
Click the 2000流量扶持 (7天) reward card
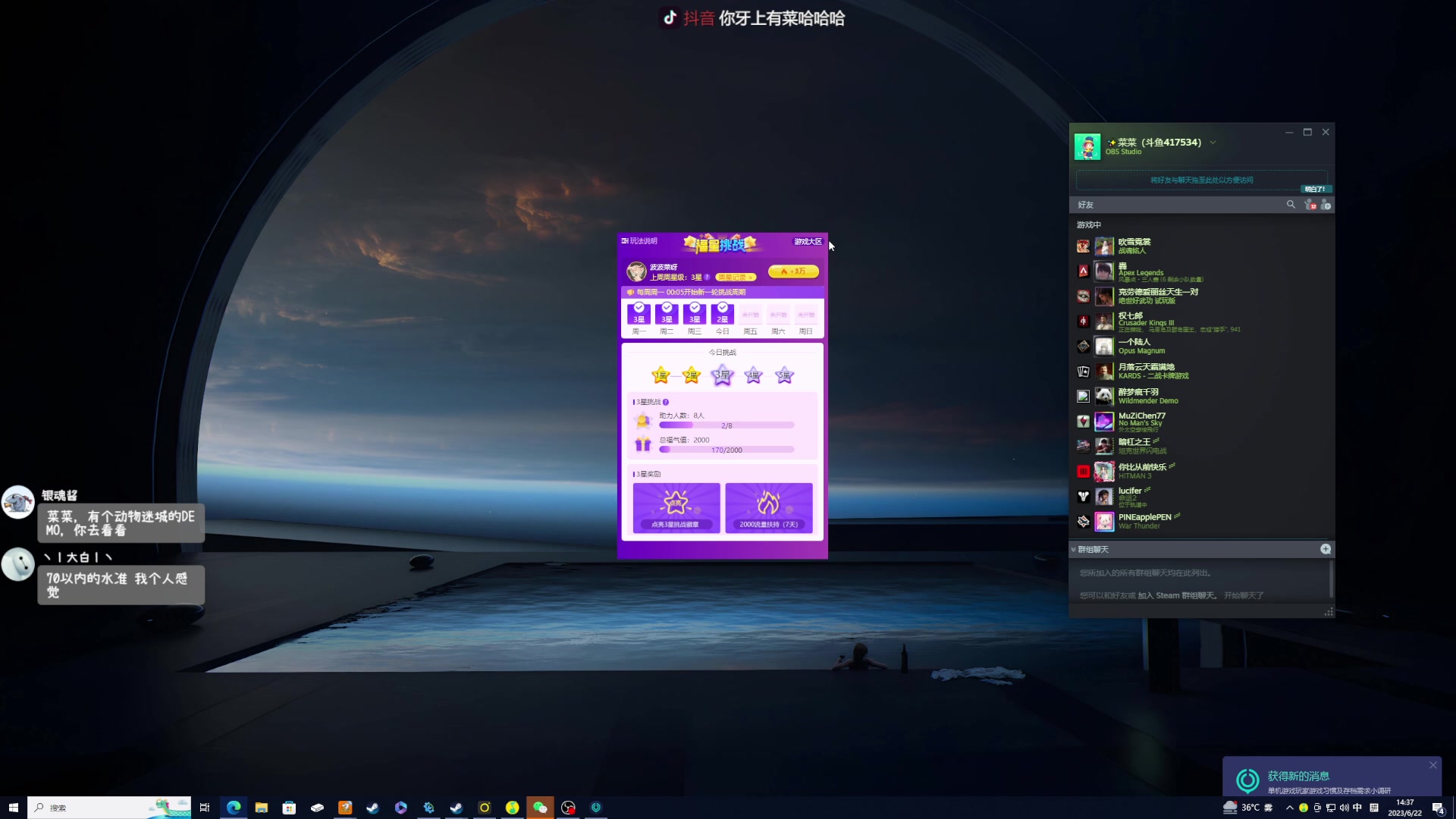pos(769,507)
